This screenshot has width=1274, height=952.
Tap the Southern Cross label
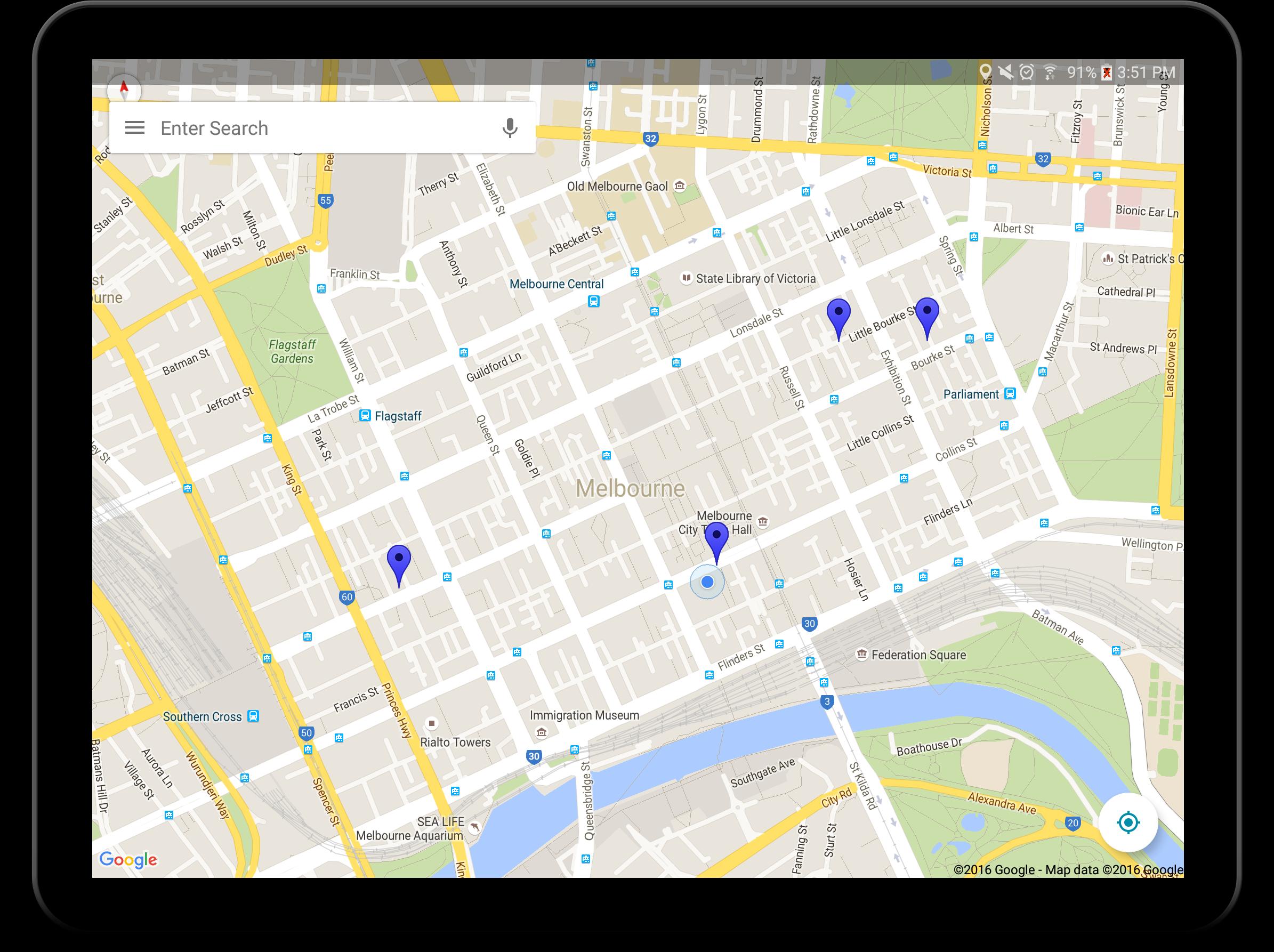(x=202, y=716)
